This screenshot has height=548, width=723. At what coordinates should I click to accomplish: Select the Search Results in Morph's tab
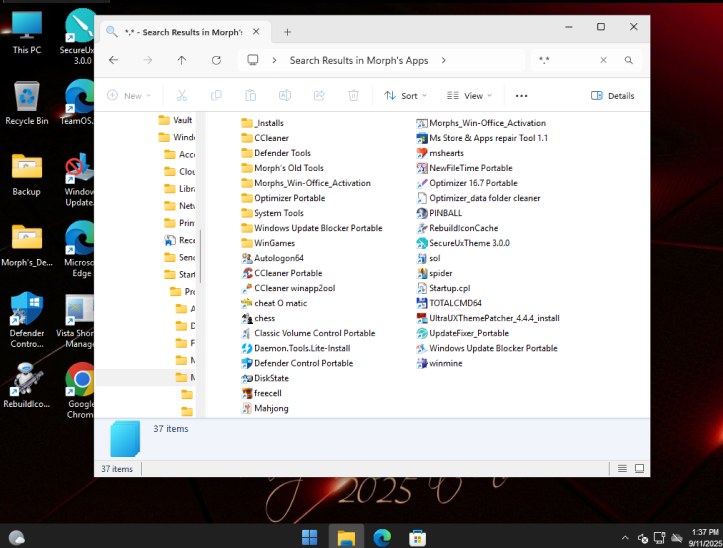click(183, 32)
